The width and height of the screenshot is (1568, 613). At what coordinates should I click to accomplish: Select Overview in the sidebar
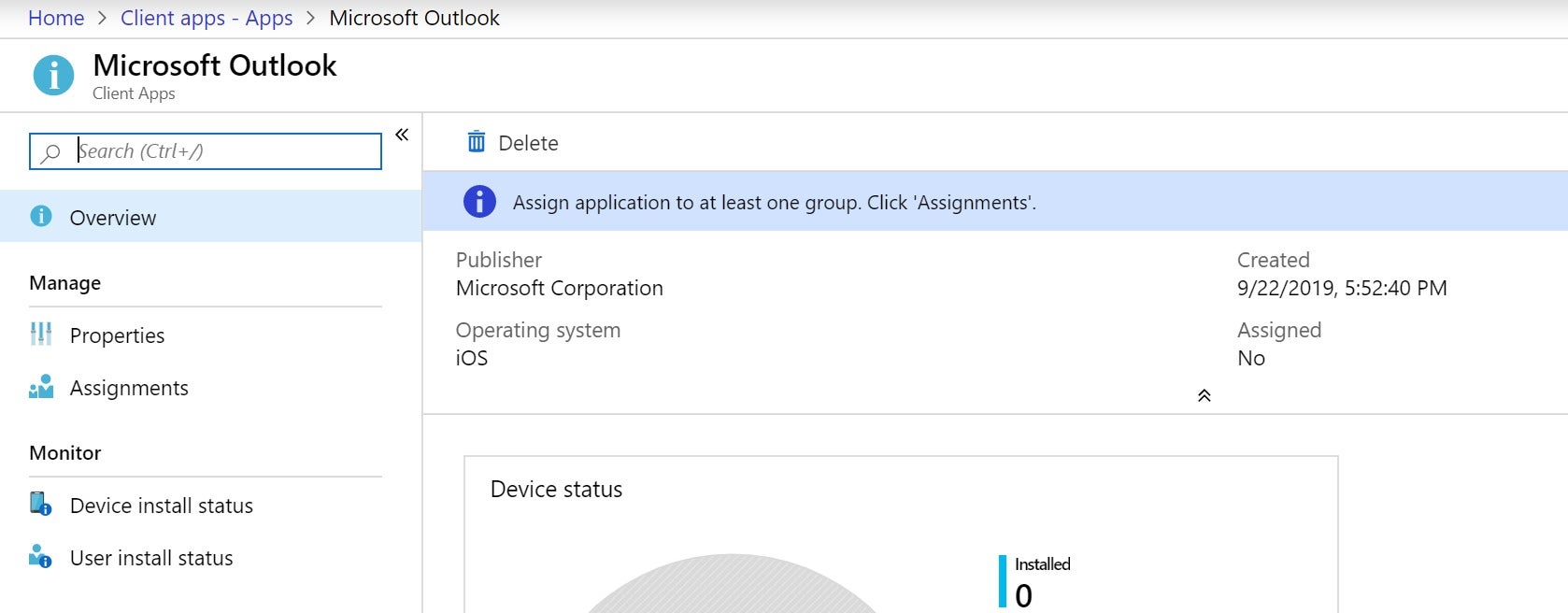210,217
